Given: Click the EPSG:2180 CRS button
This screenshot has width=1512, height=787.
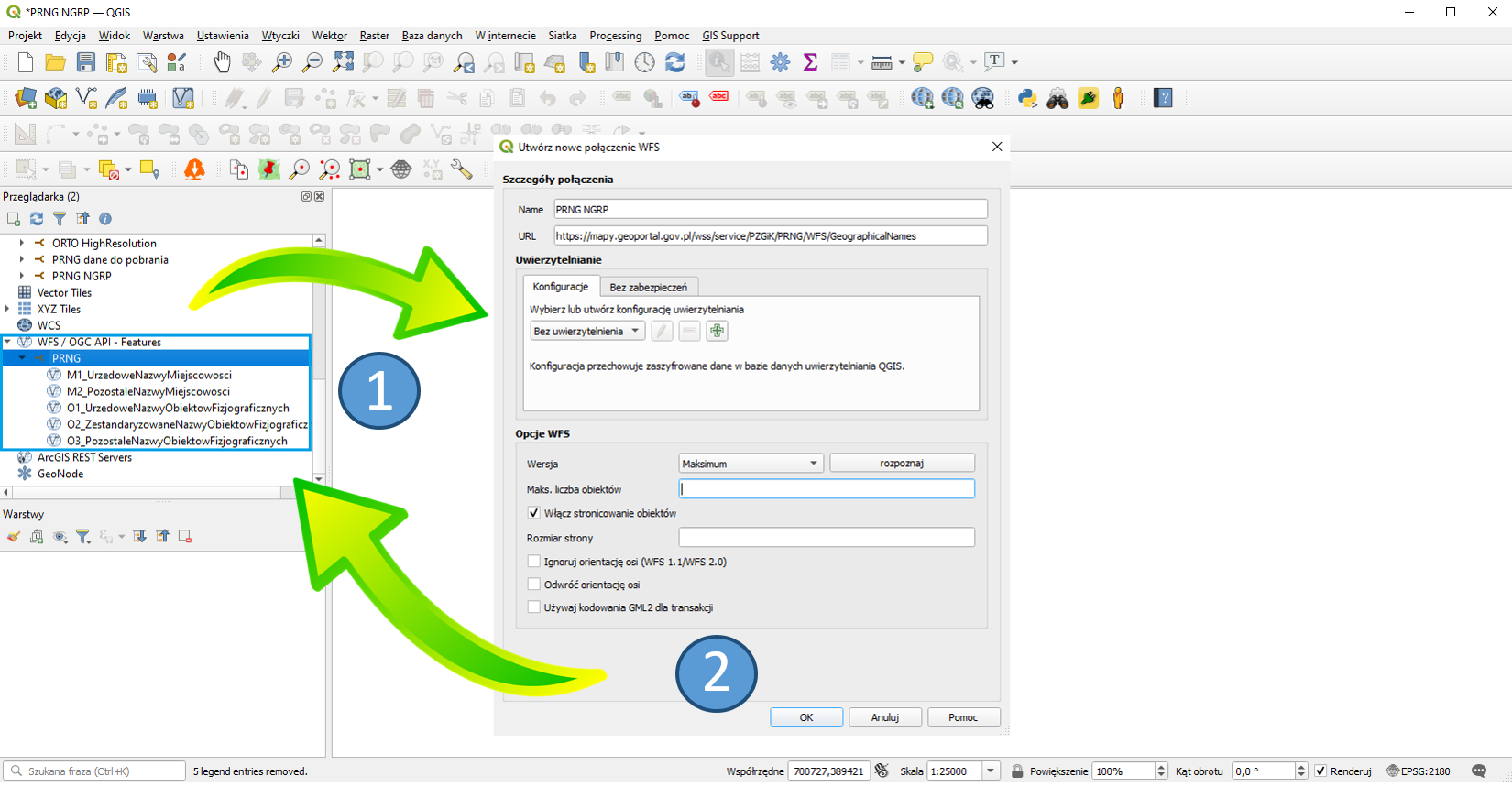Looking at the screenshot, I should click(x=1419, y=771).
